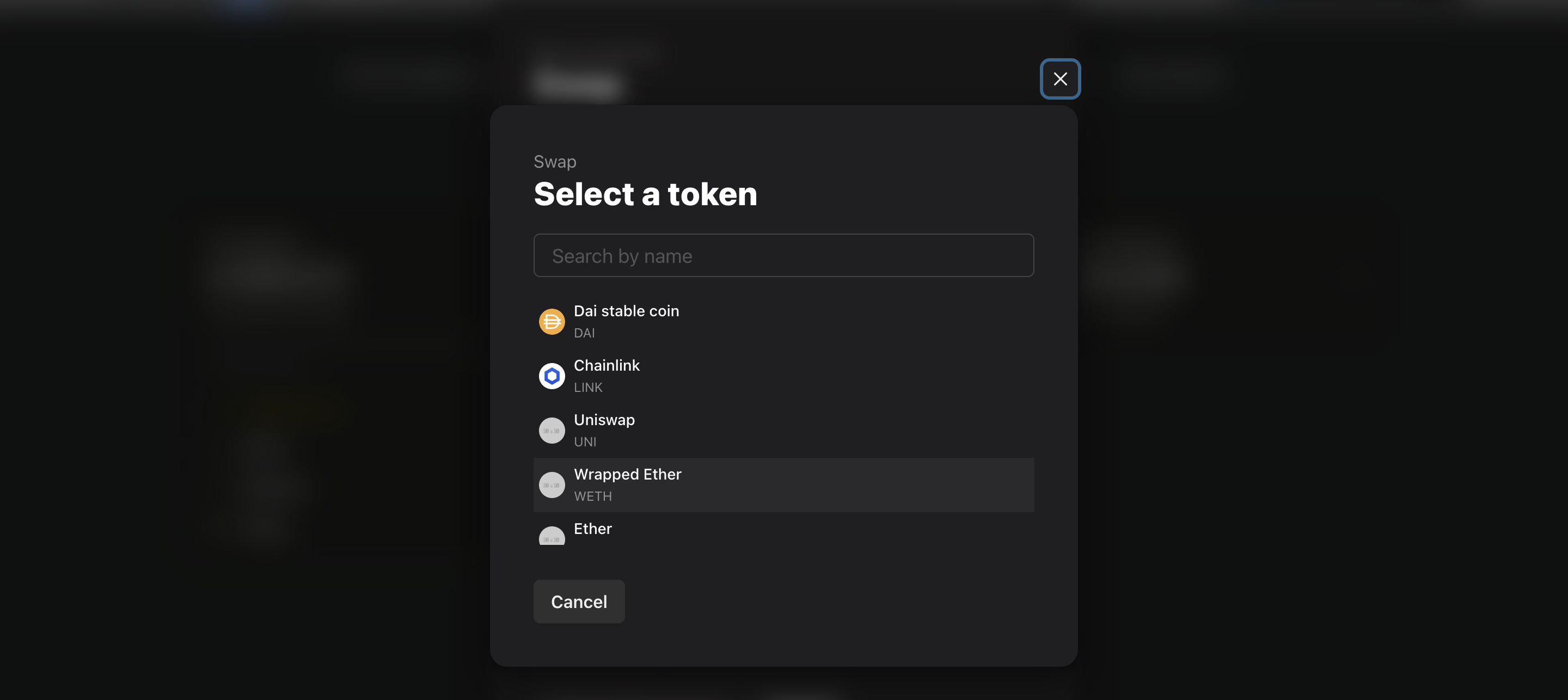Click the Swap label above heading
The image size is (1568, 700).
pos(555,161)
